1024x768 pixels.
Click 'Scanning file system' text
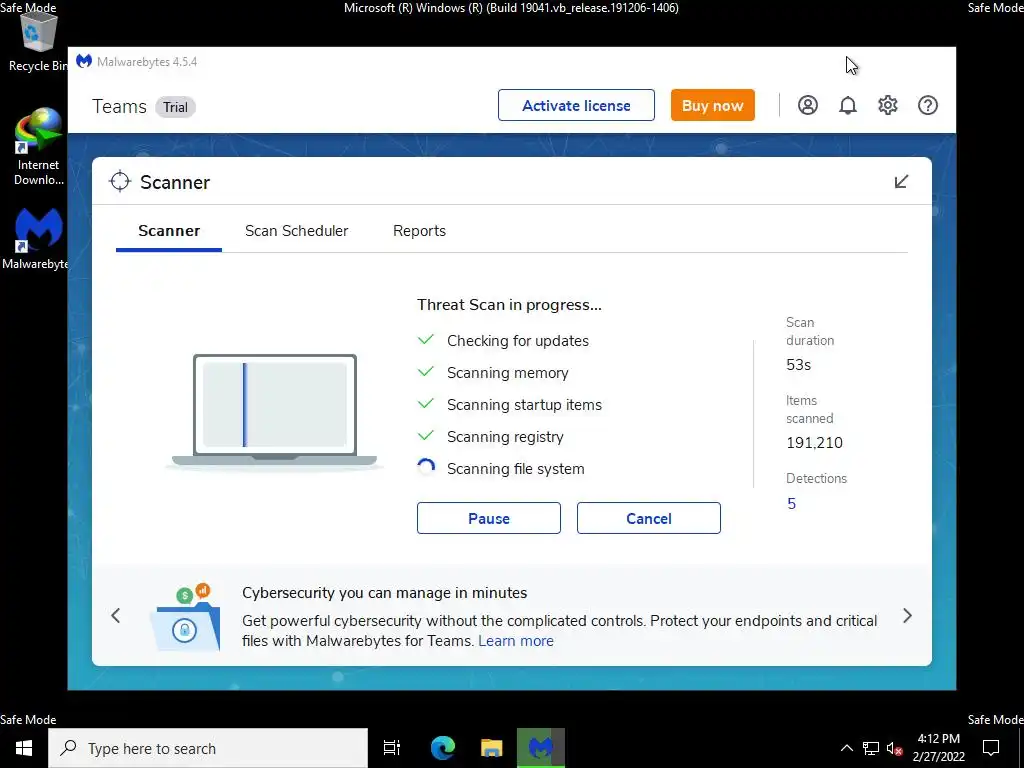click(516, 469)
